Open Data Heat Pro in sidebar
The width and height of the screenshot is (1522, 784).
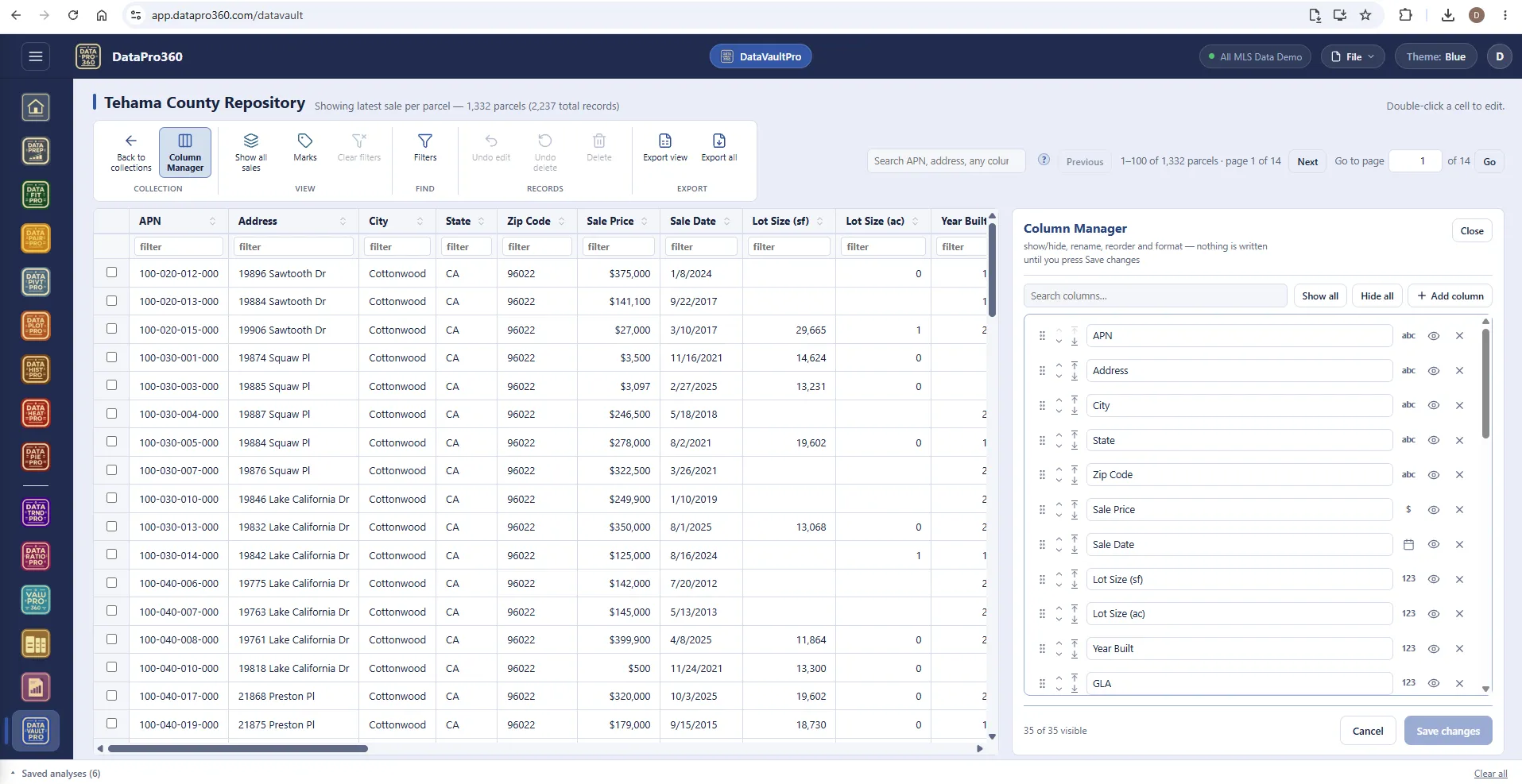point(36,413)
